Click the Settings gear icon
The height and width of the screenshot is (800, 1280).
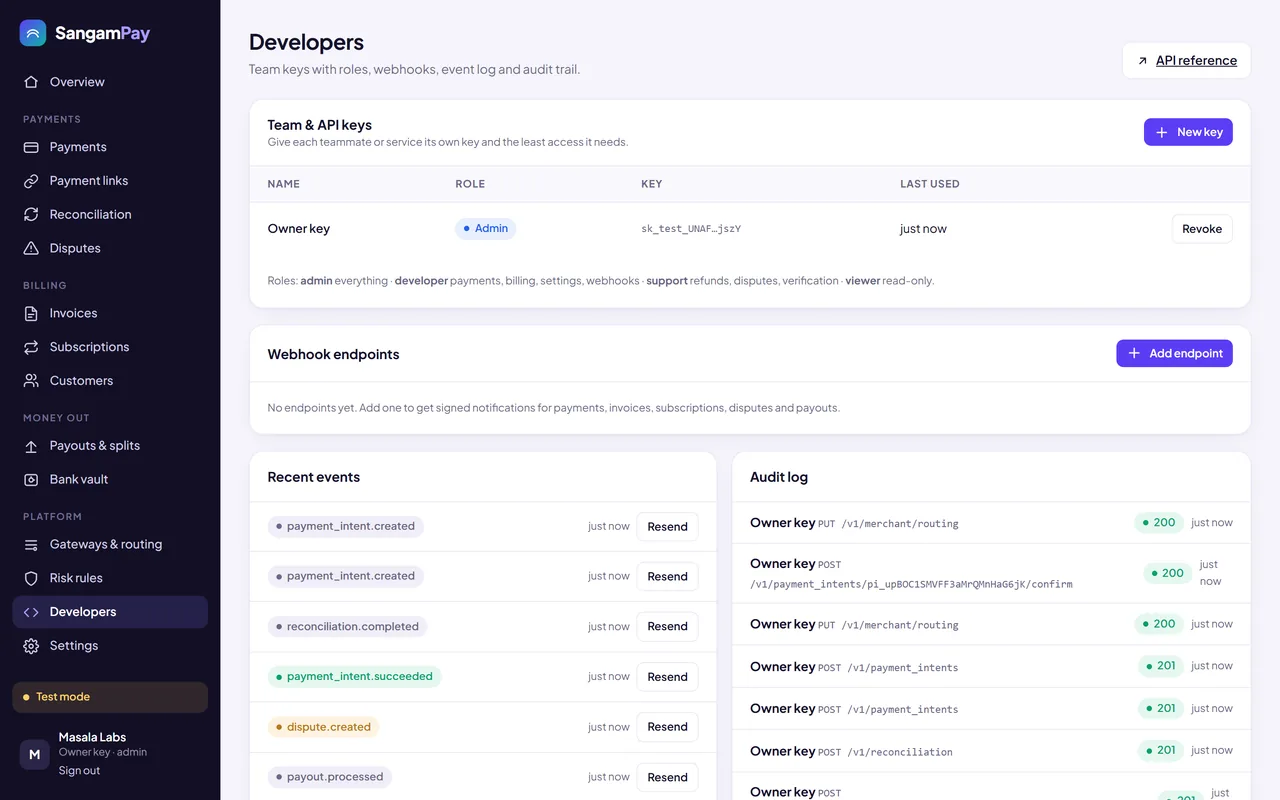[x=31, y=646]
